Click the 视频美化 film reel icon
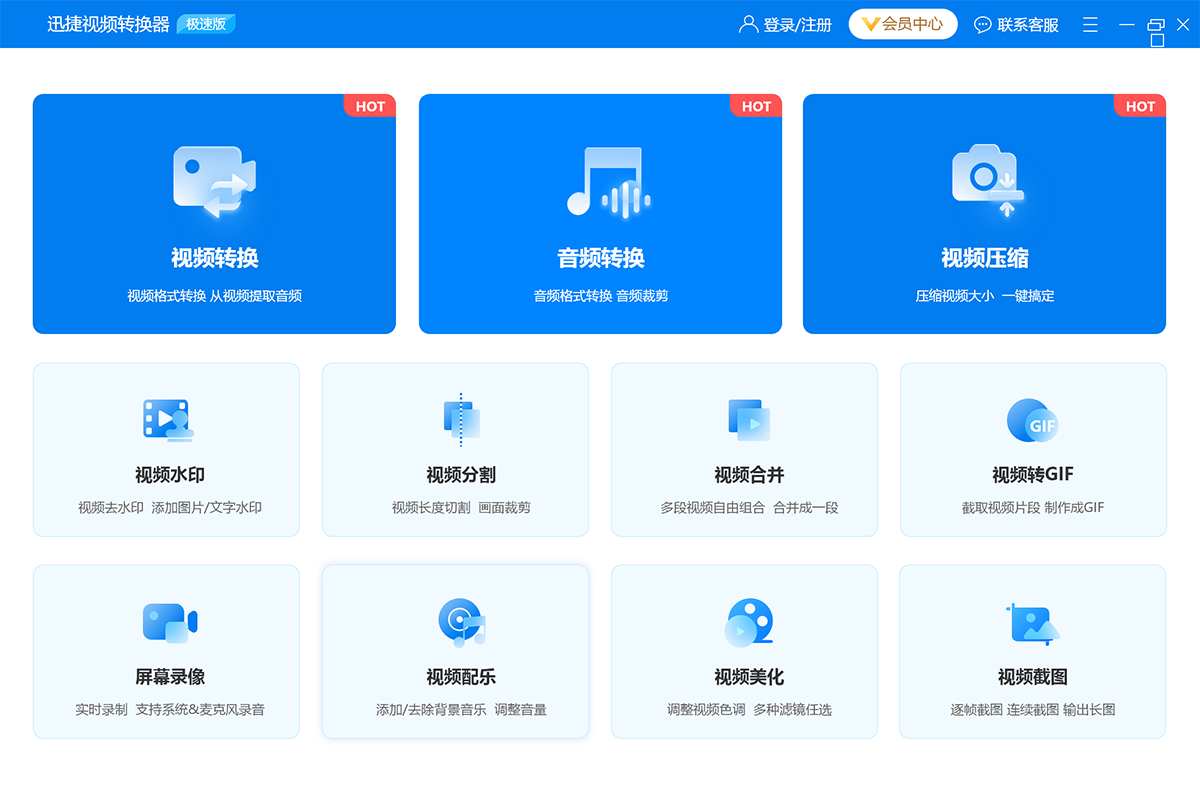Screen dimensions: 1200x786 click(749, 622)
